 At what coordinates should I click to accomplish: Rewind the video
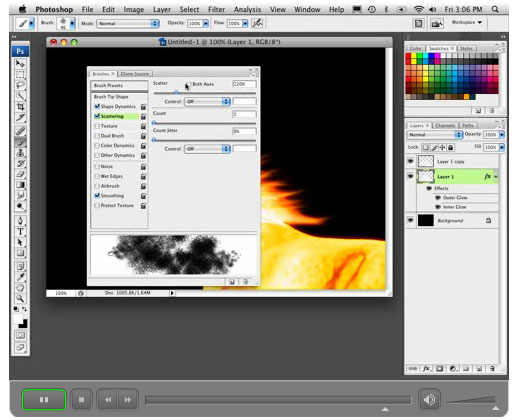pyautogui.click(x=108, y=400)
